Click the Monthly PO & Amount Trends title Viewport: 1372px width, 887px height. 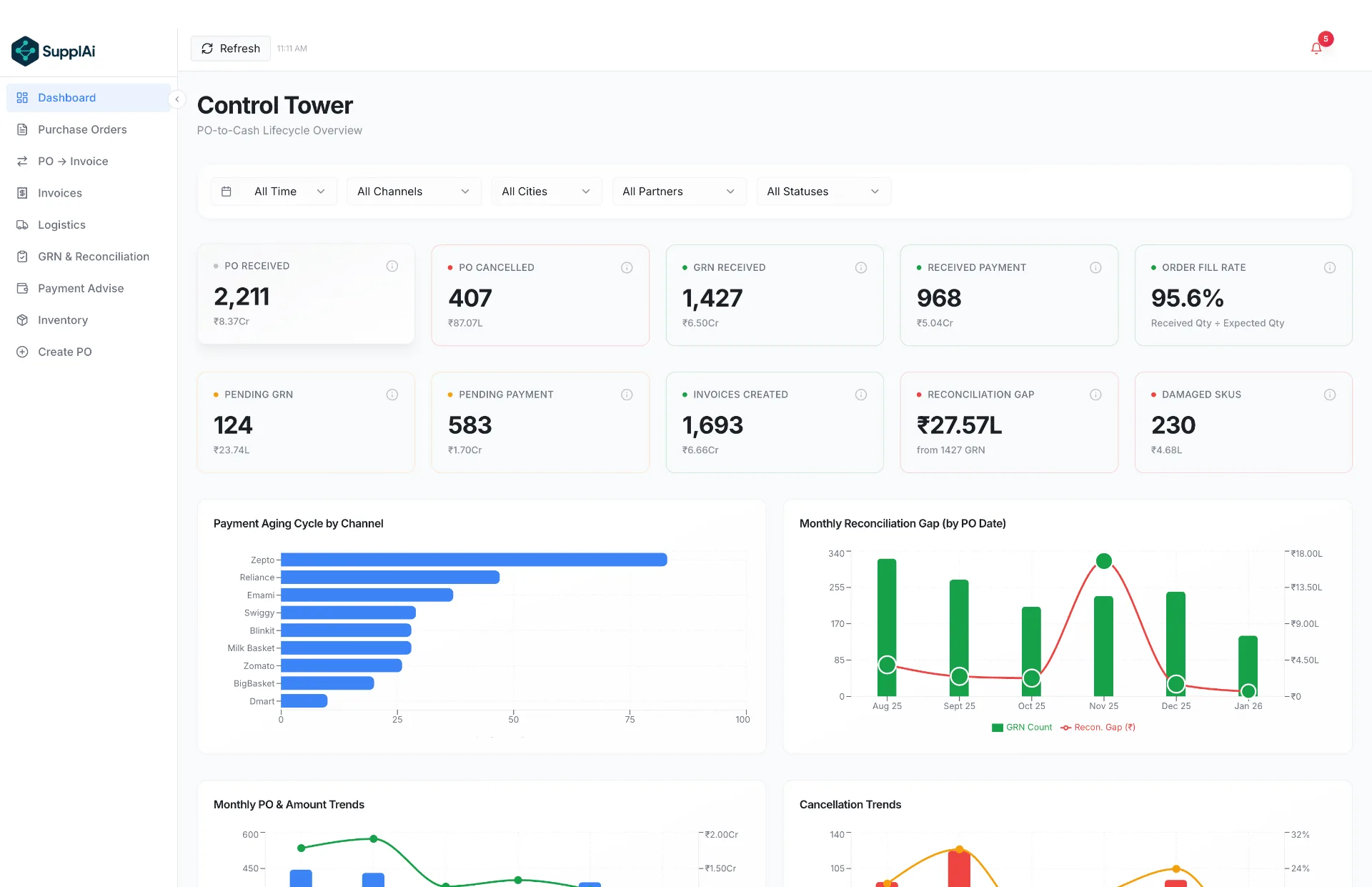point(289,805)
